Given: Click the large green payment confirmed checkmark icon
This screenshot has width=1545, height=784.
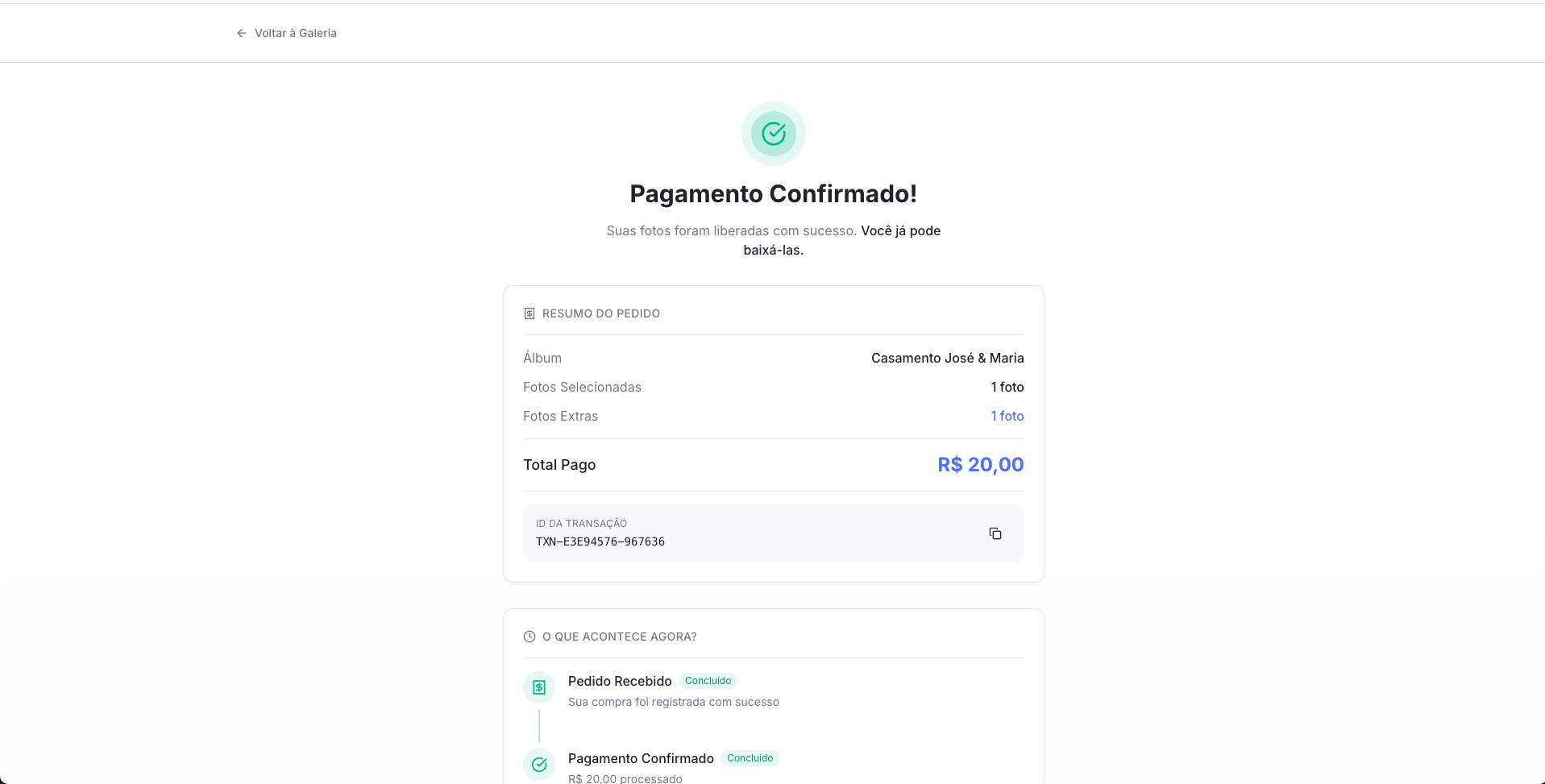Looking at the screenshot, I should click(x=773, y=134).
